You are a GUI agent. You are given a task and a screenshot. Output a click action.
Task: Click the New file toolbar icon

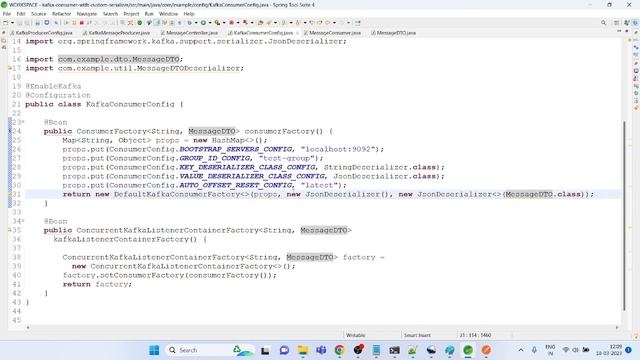(6, 23)
